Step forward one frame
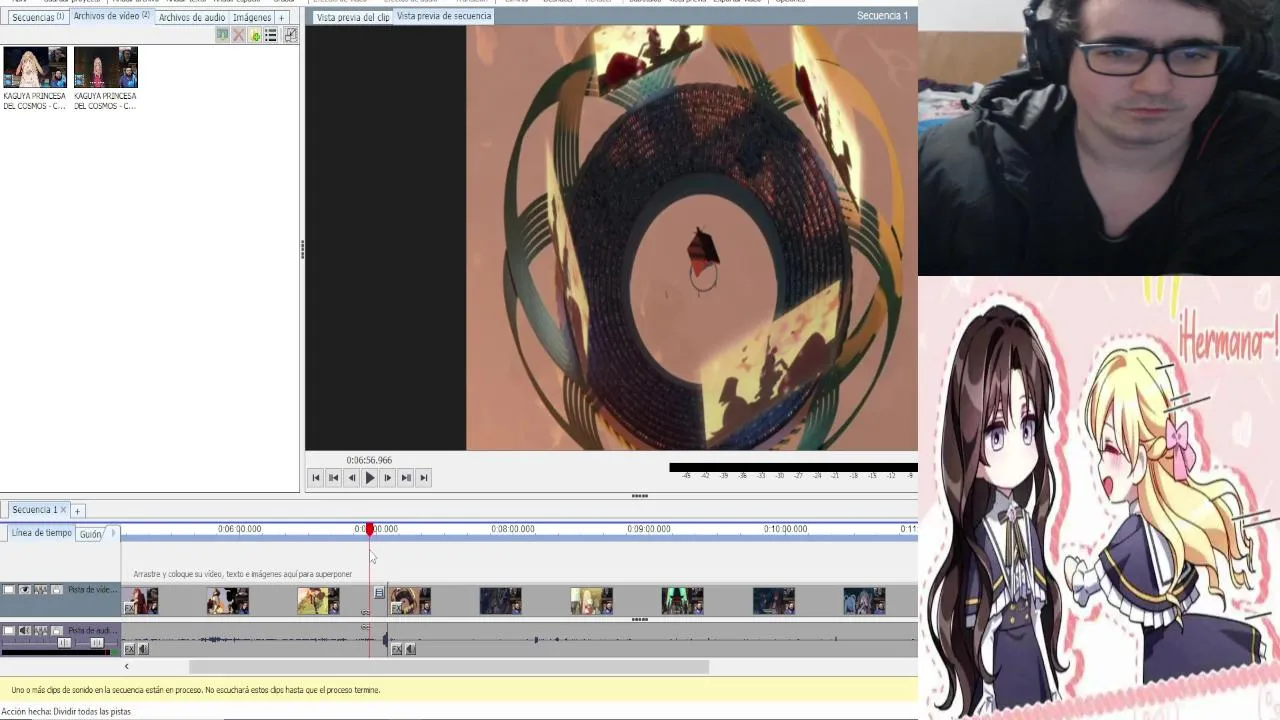 click(387, 478)
